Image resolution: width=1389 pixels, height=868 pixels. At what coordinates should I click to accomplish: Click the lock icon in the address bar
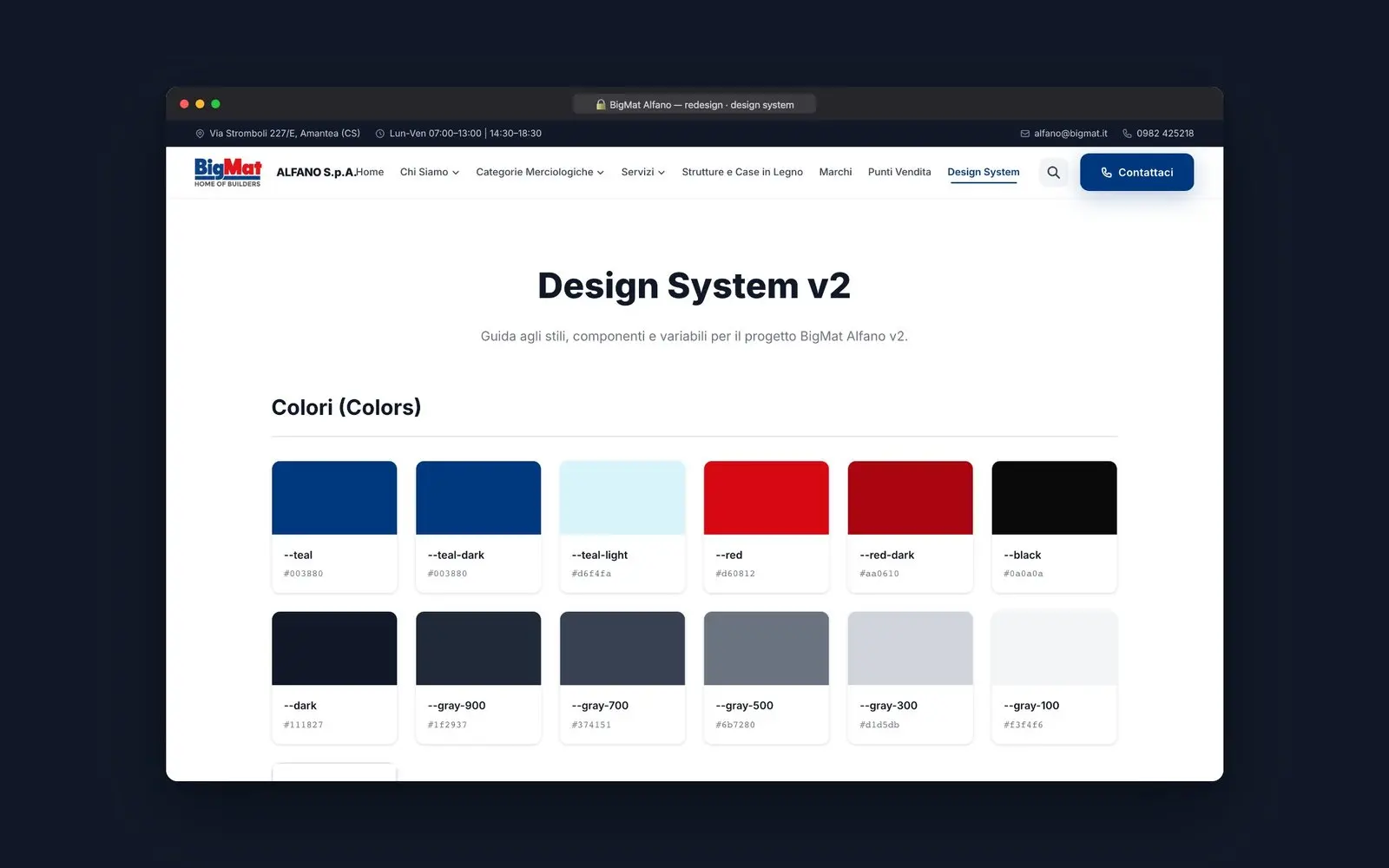coord(600,104)
